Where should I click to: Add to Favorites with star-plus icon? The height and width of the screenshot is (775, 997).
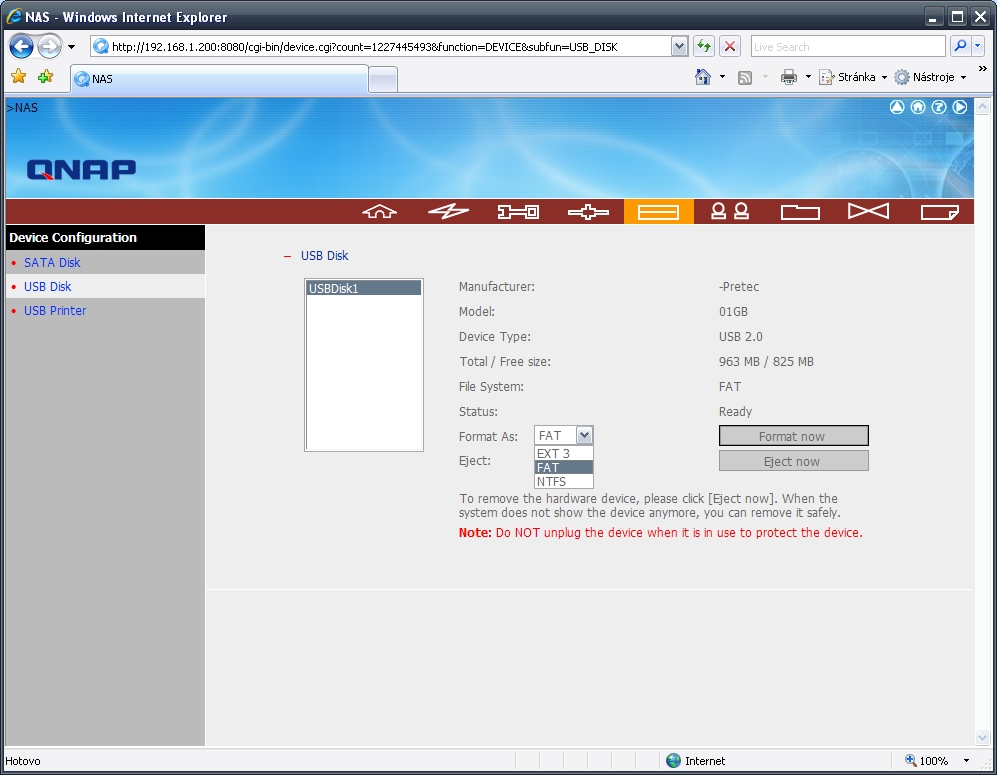coord(46,77)
